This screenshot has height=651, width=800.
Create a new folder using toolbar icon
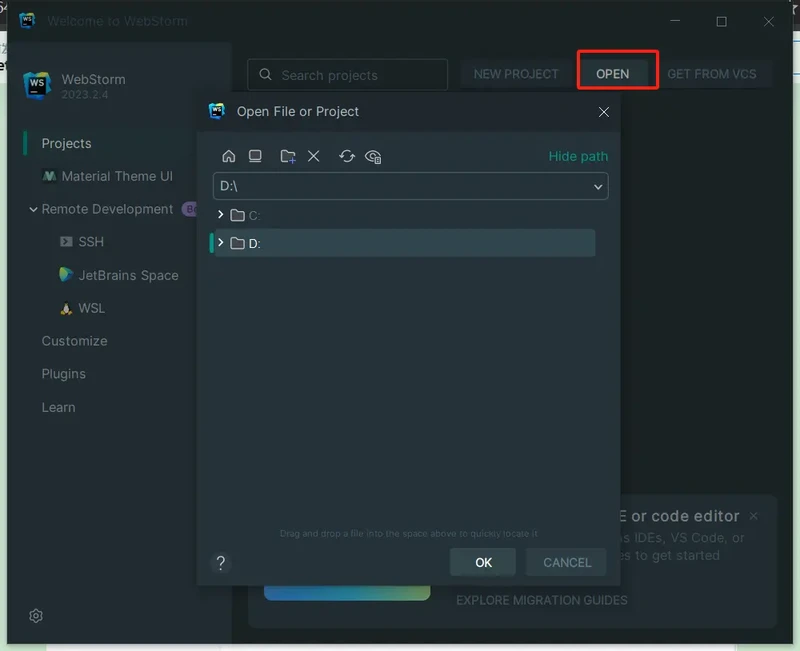(288, 156)
